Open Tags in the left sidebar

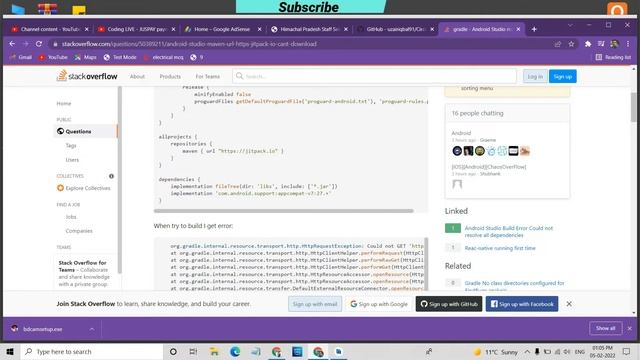click(x=71, y=146)
